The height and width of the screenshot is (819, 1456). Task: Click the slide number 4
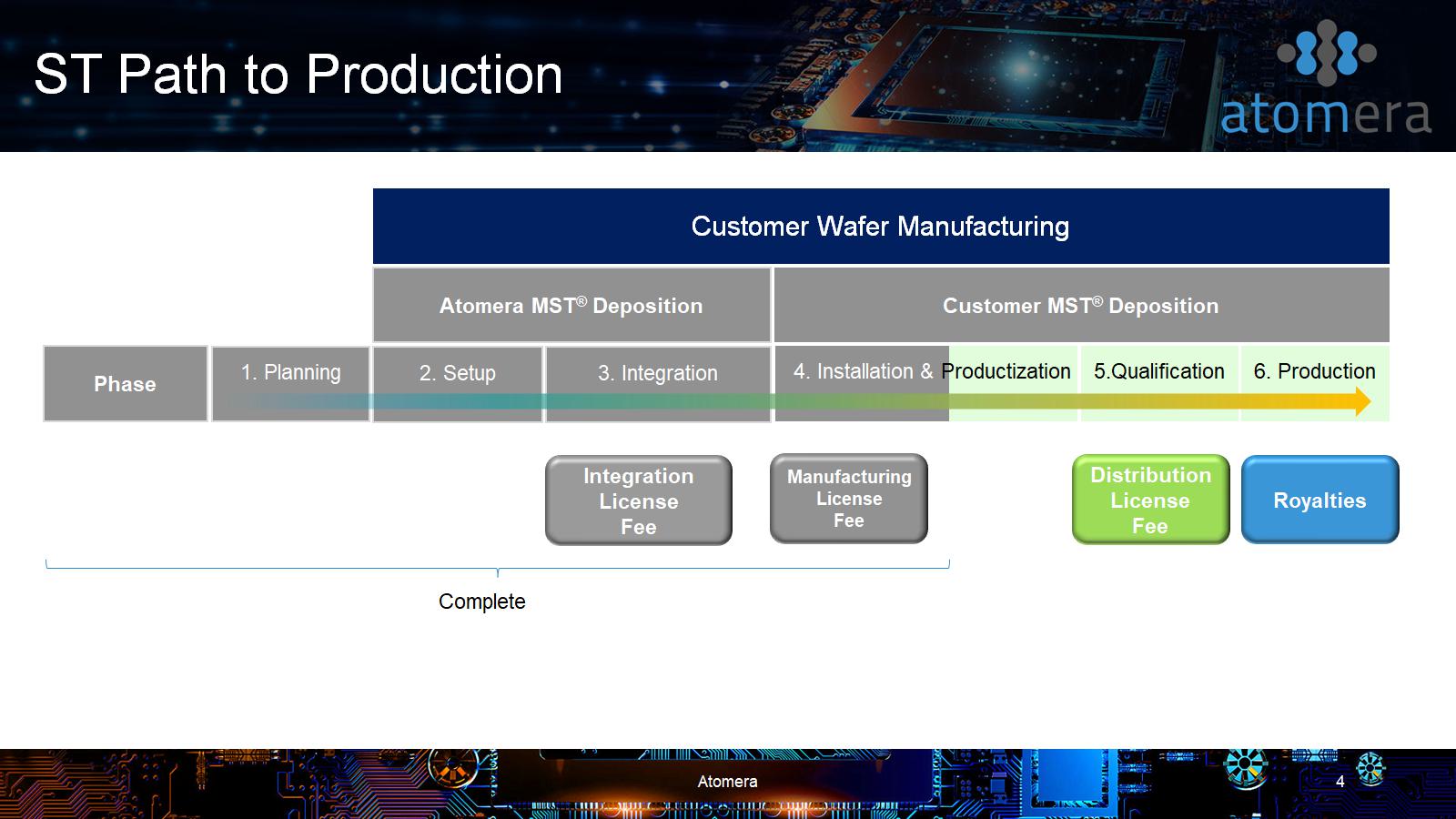[x=1340, y=782]
